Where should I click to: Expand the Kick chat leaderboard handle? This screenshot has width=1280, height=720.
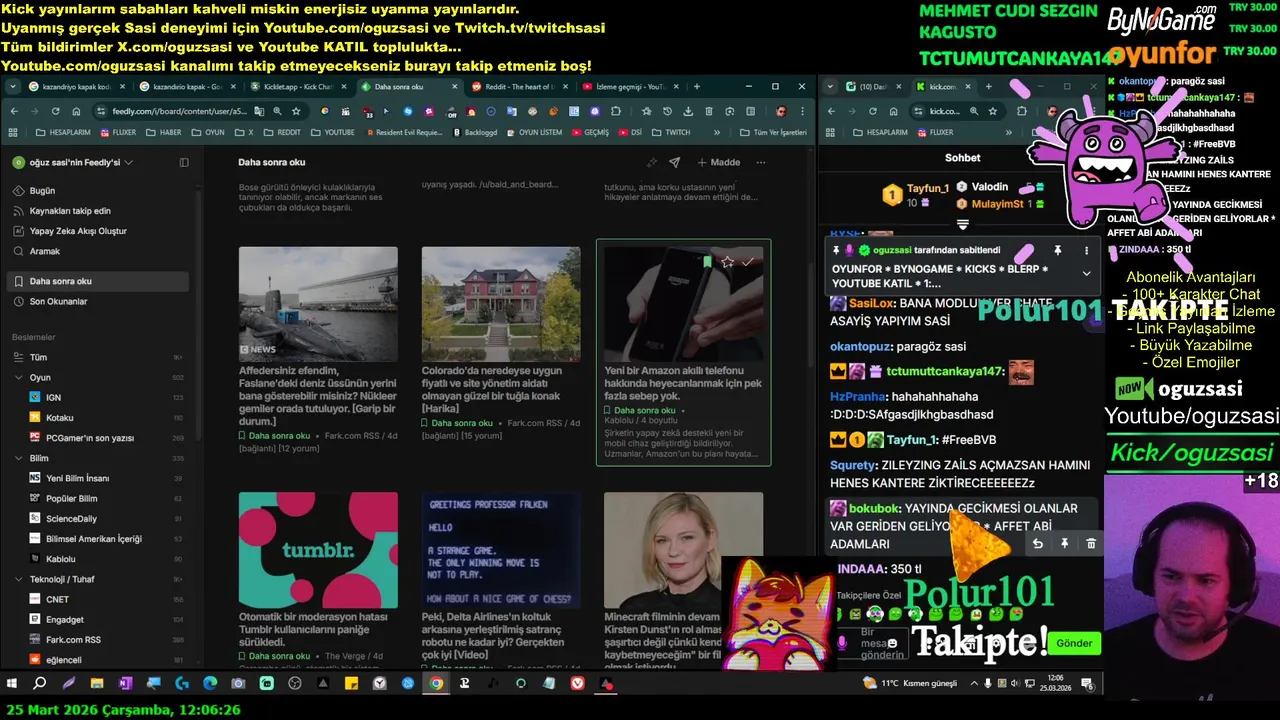(962, 224)
